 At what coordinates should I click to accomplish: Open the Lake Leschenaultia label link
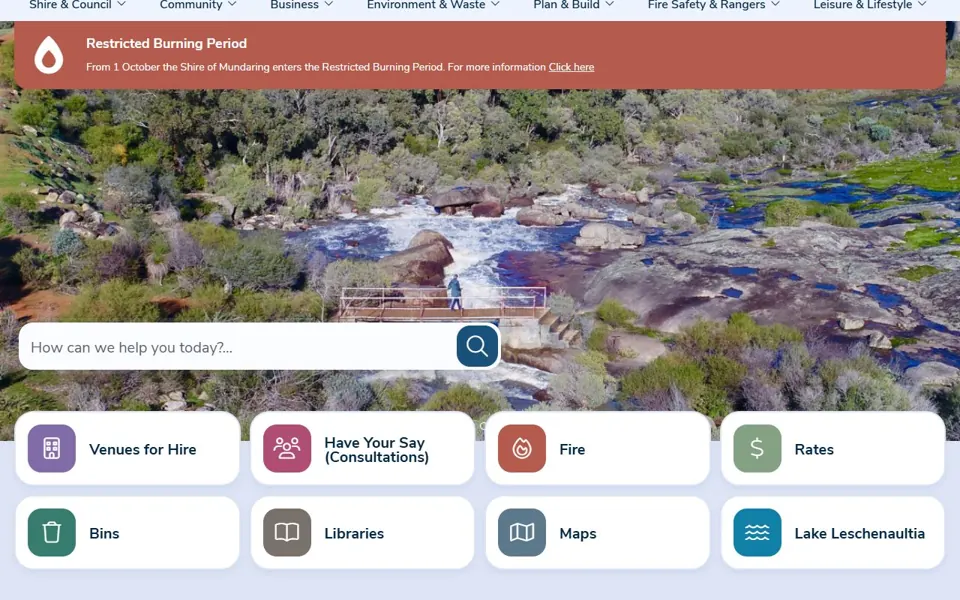[860, 533]
